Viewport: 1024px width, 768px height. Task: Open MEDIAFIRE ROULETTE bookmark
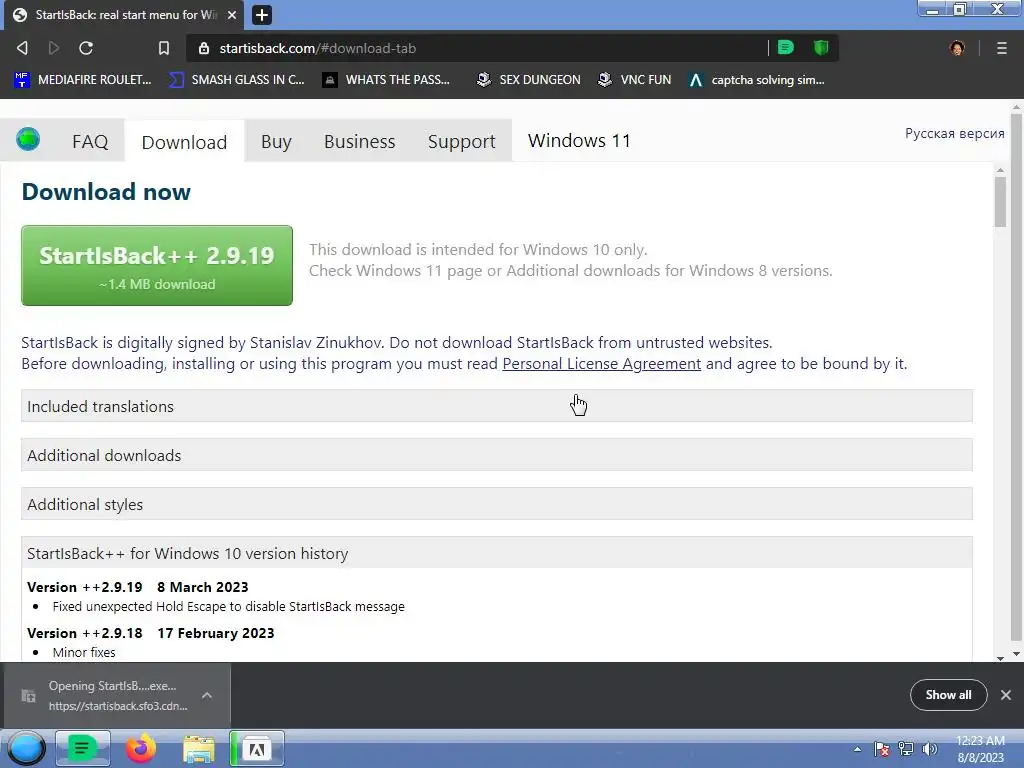pos(82,80)
